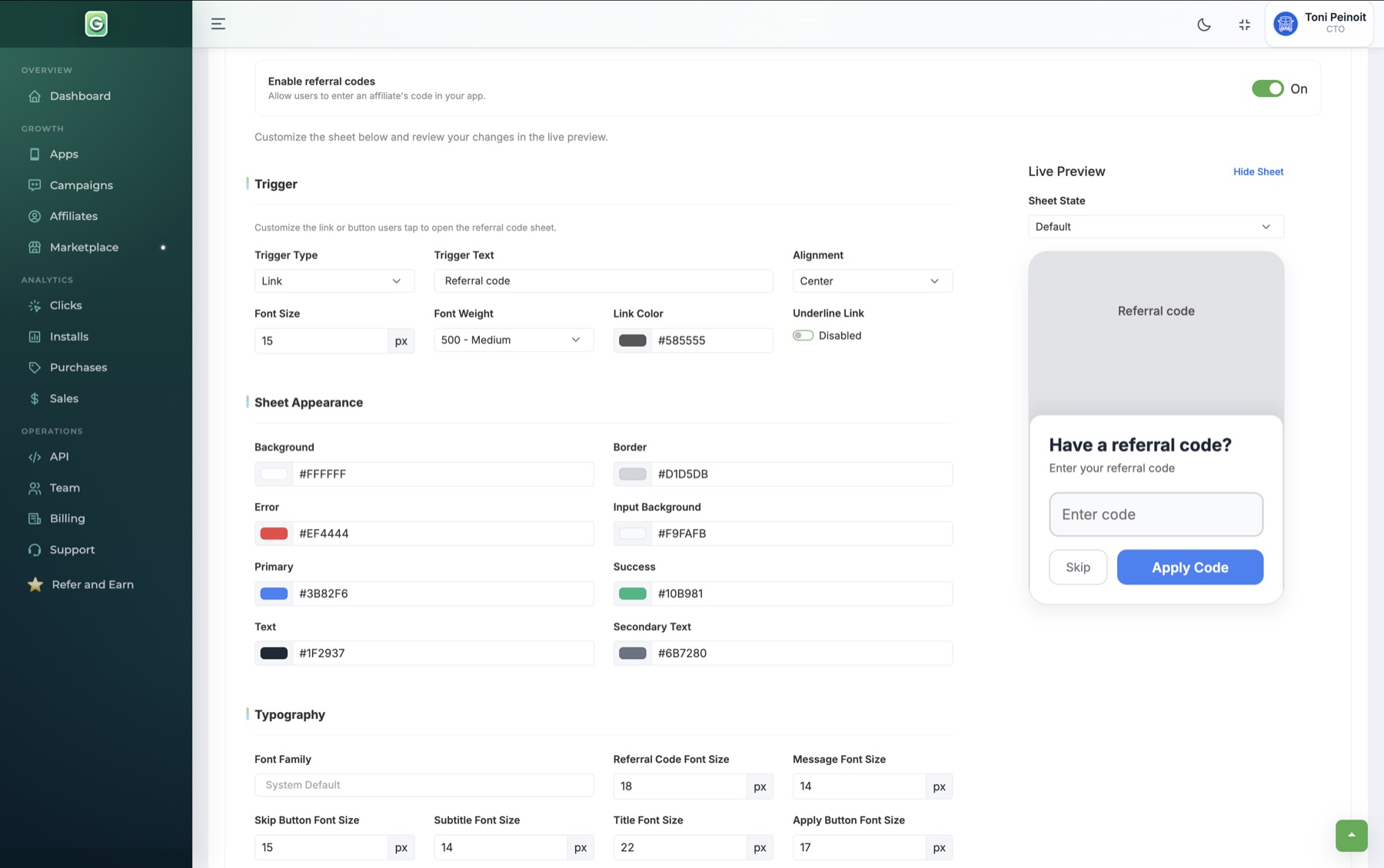Click the Trigger Text input field
The height and width of the screenshot is (868, 1384).
click(x=604, y=281)
